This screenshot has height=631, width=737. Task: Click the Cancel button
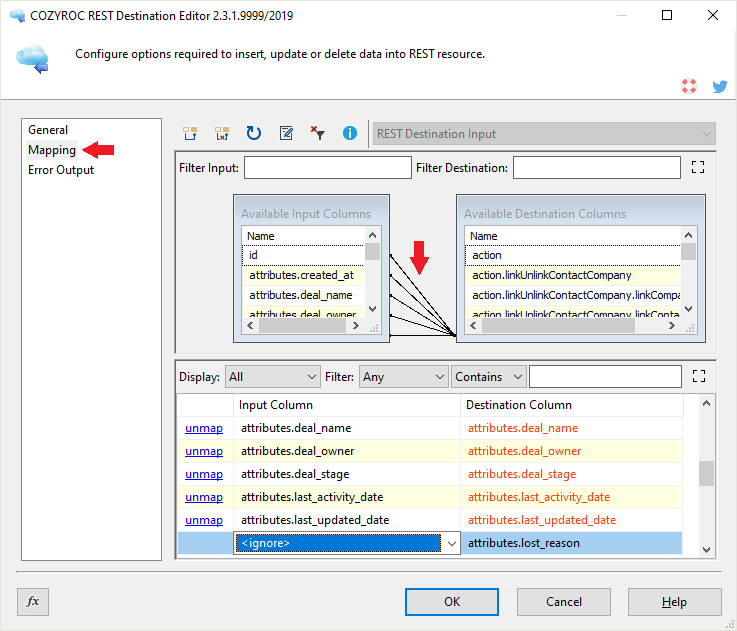click(564, 602)
